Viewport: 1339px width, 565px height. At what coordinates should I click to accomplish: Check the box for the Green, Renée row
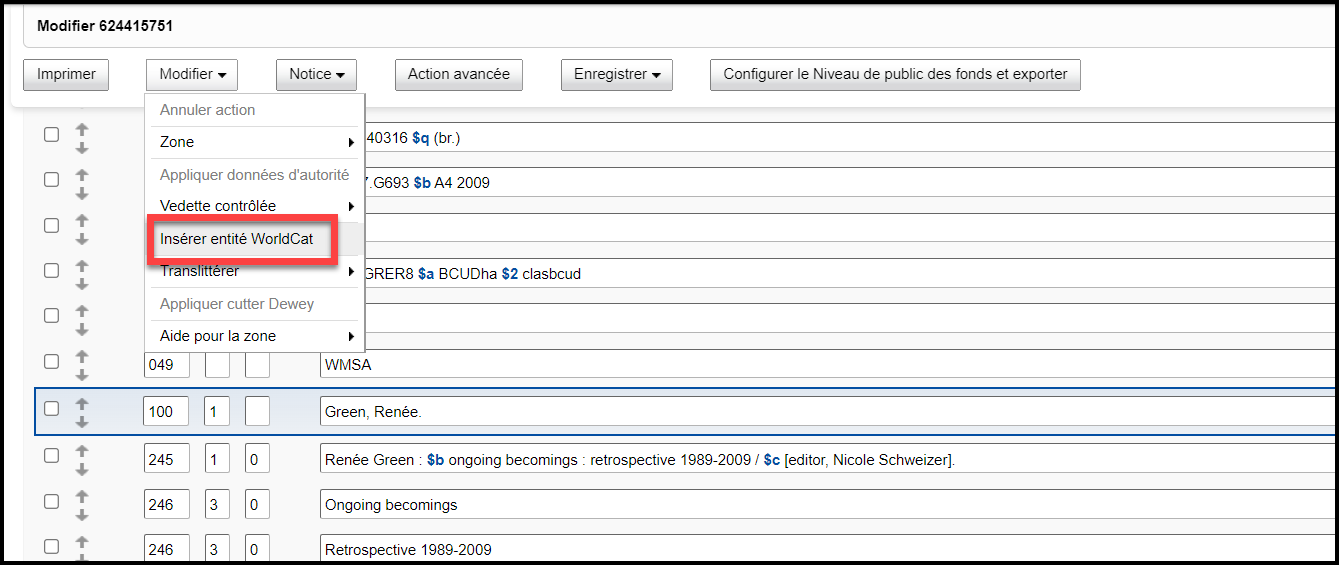tap(51, 409)
